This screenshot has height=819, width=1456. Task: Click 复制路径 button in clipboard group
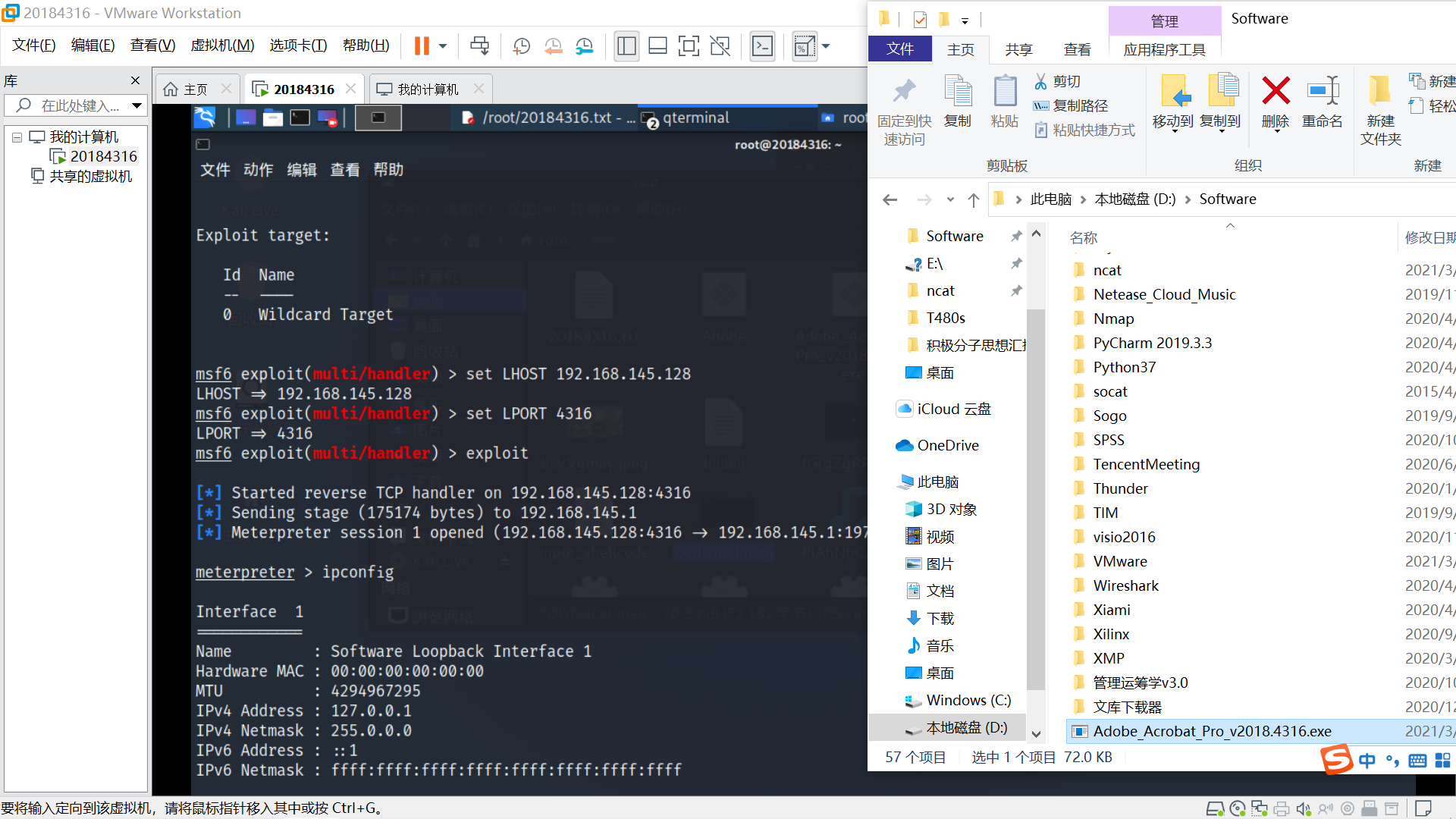pos(1072,105)
